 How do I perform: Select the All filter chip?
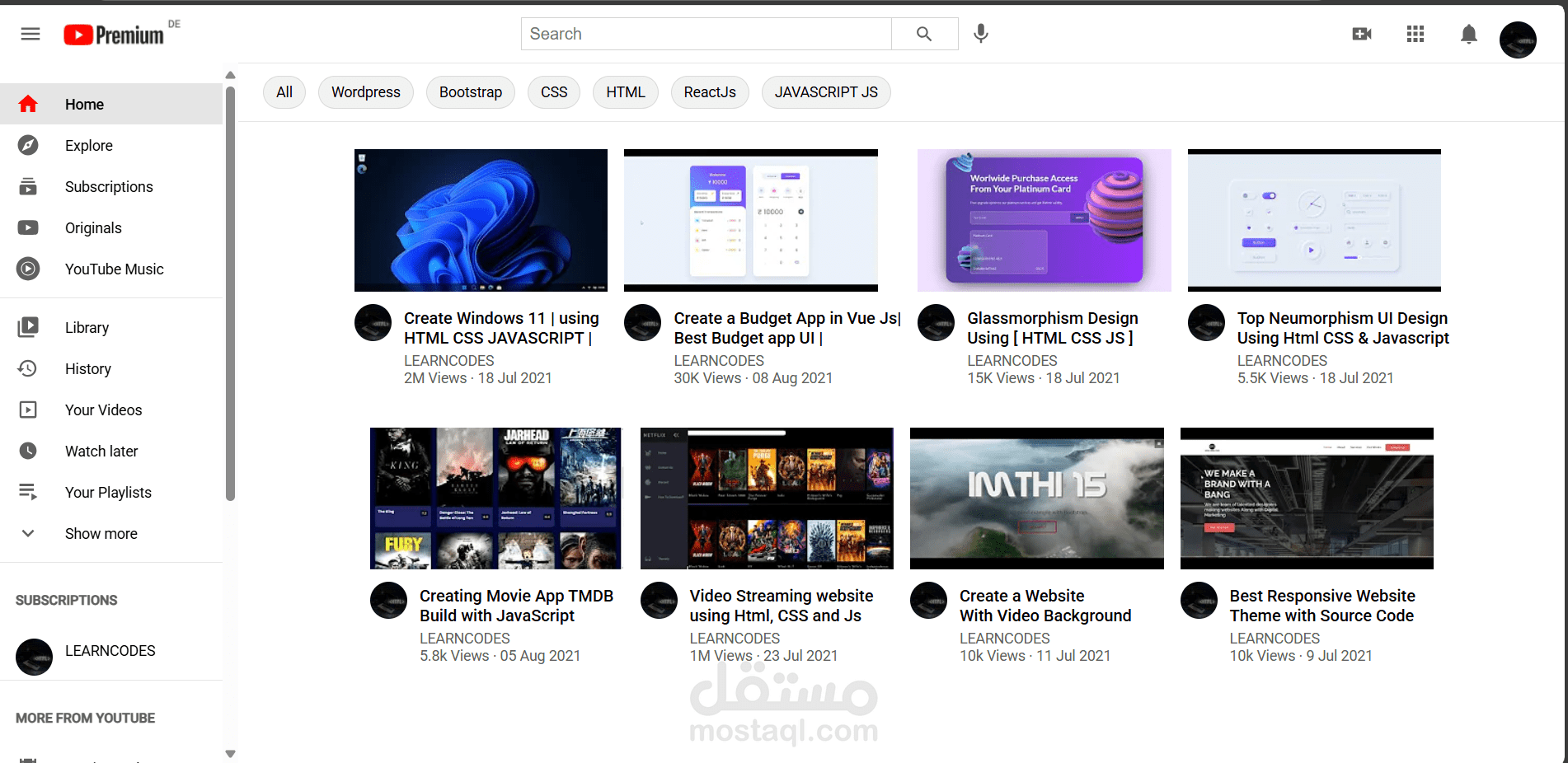284,92
